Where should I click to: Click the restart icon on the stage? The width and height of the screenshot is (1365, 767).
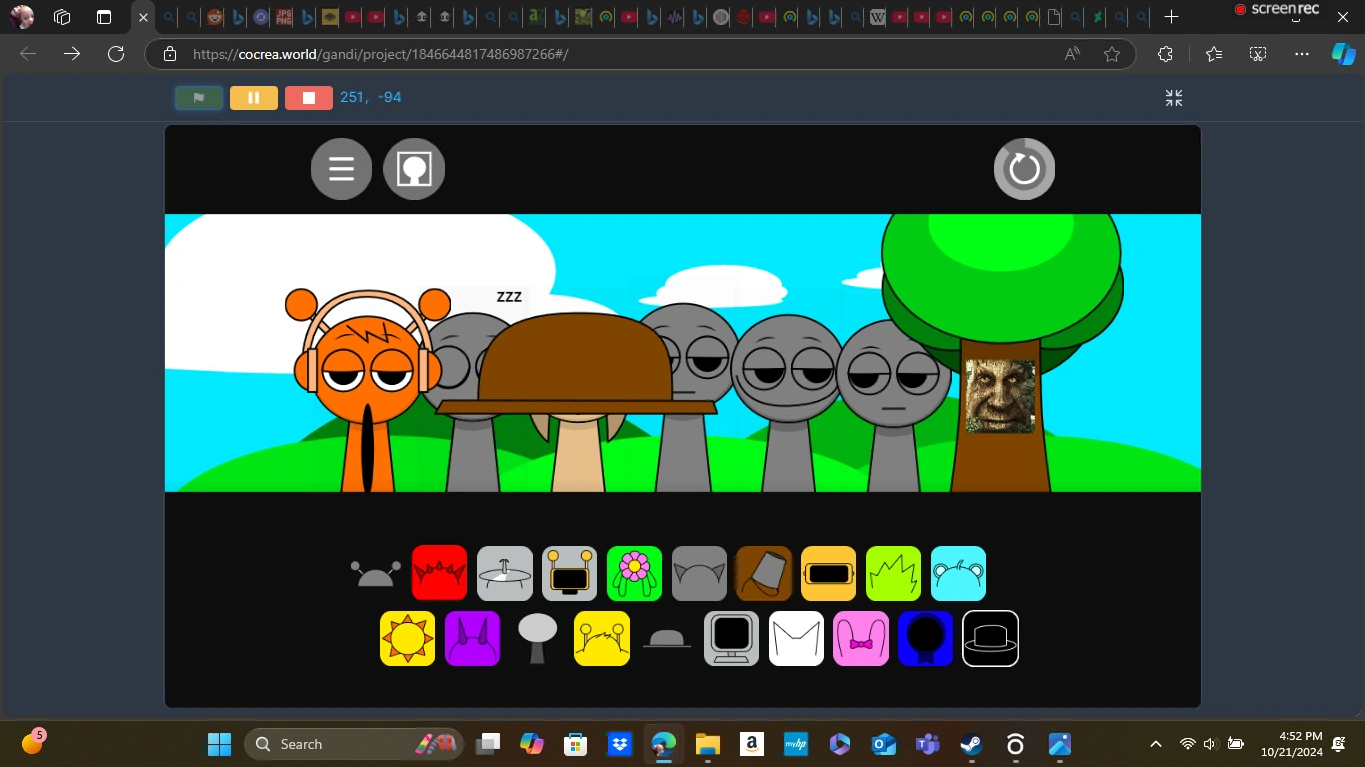[x=1024, y=168]
